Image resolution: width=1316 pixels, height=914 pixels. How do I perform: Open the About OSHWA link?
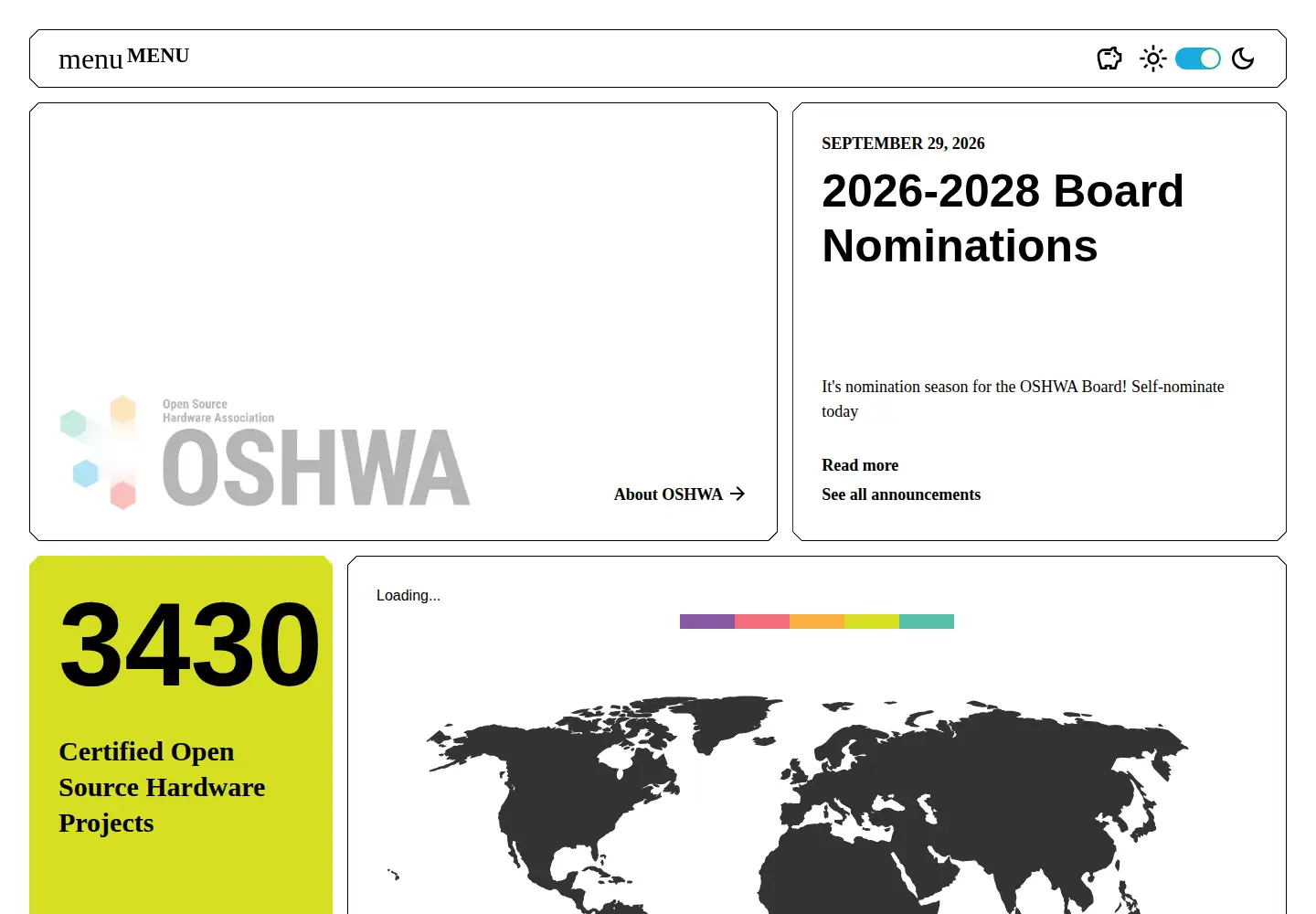679,494
